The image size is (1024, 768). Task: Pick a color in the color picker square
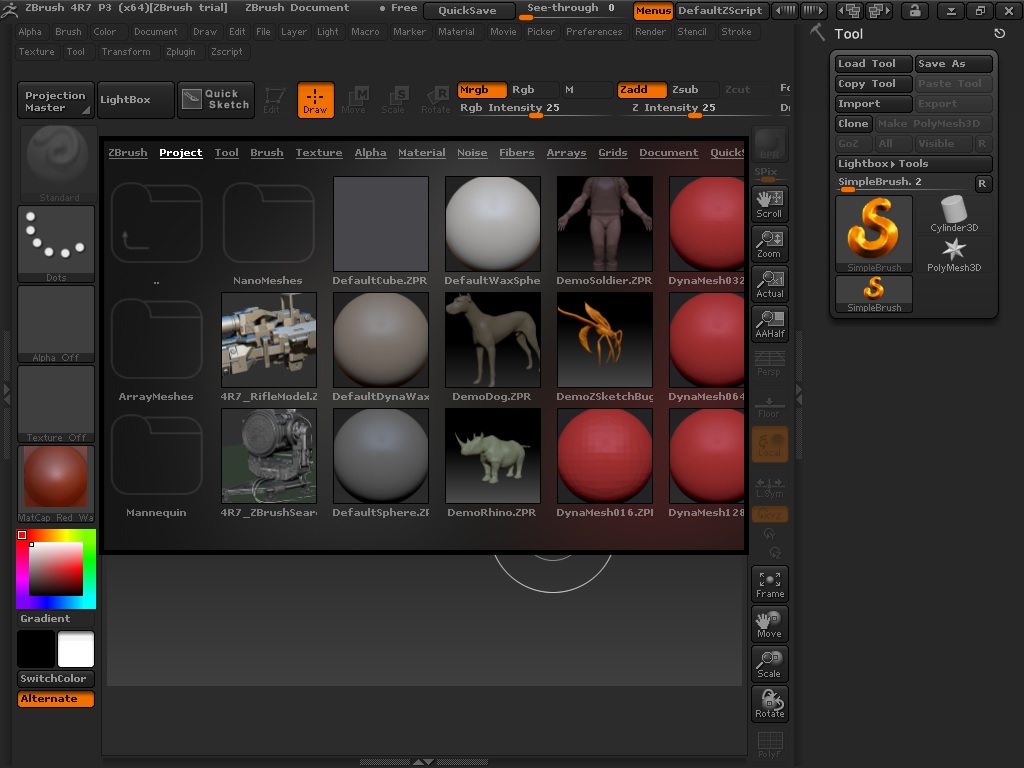pyautogui.click(x=56, y=569)
